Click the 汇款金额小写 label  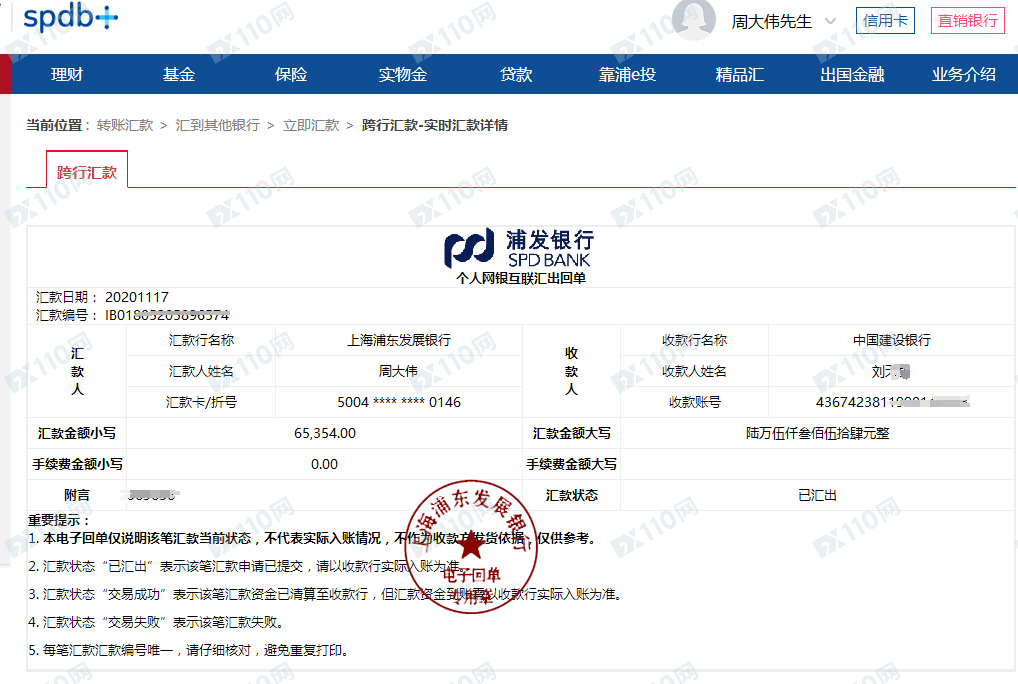77,433
